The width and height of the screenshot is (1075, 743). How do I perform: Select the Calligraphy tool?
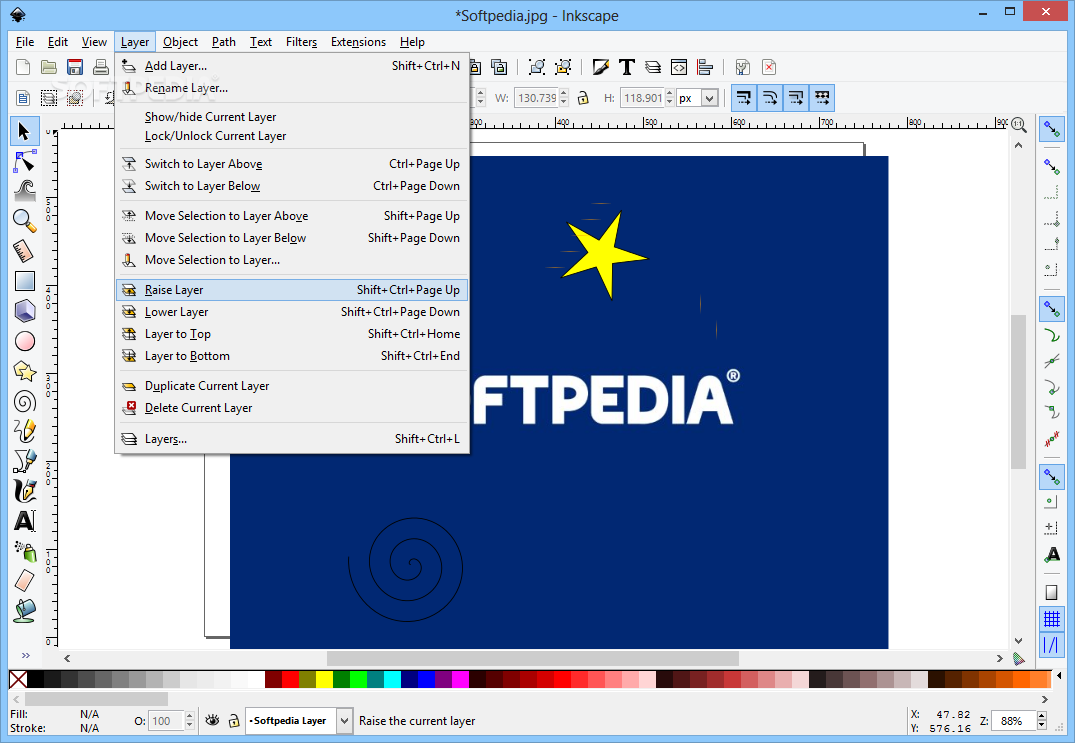coord(24,491)
